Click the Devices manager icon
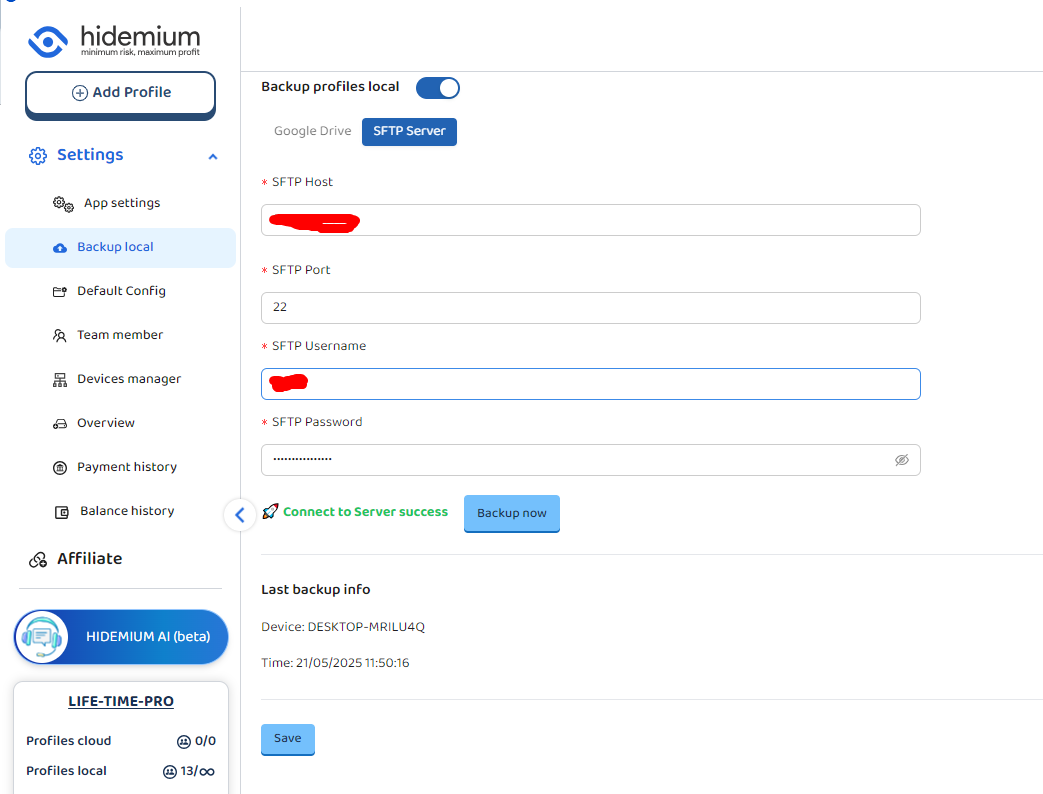The image size is (1043, 794). tap(60, 380)
